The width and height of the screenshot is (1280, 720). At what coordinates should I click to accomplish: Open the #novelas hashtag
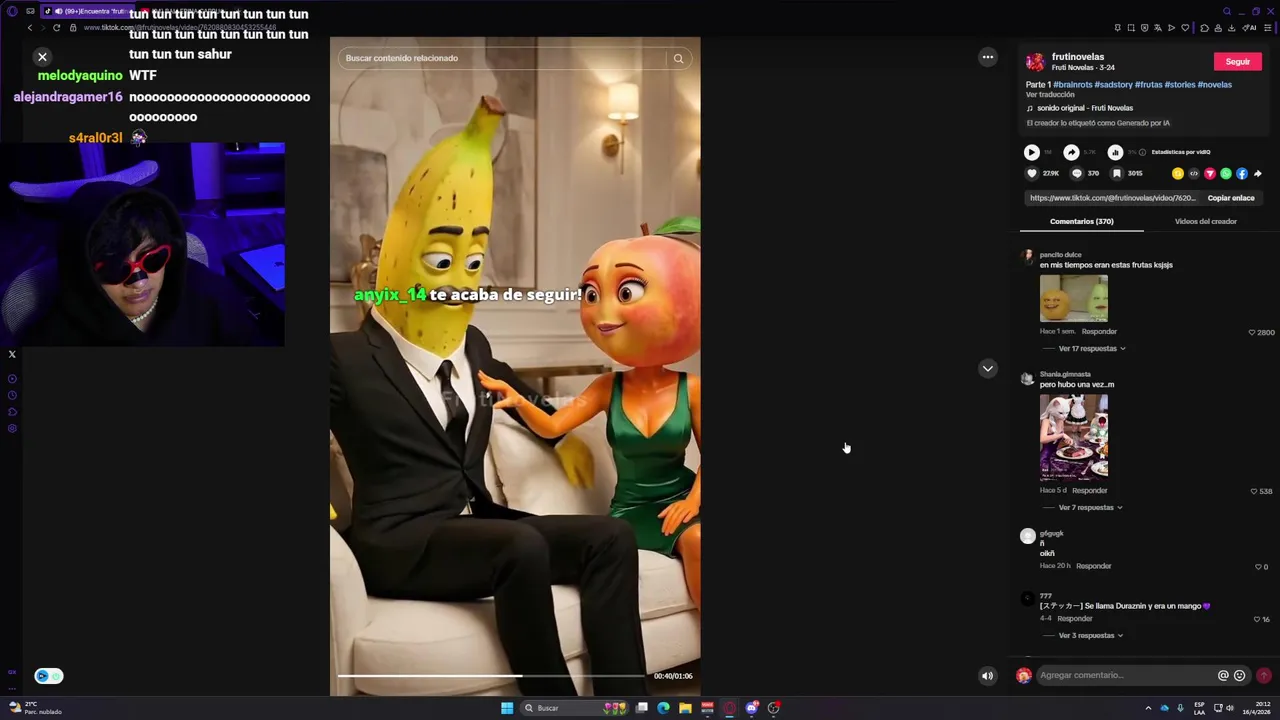tap(1215, 85)
